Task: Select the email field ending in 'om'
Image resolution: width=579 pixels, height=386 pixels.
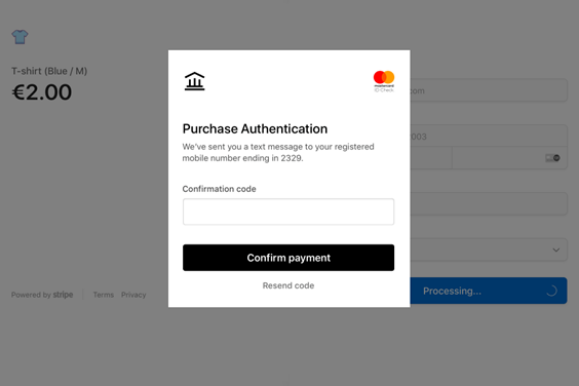Action: click(x=489, y=90)
